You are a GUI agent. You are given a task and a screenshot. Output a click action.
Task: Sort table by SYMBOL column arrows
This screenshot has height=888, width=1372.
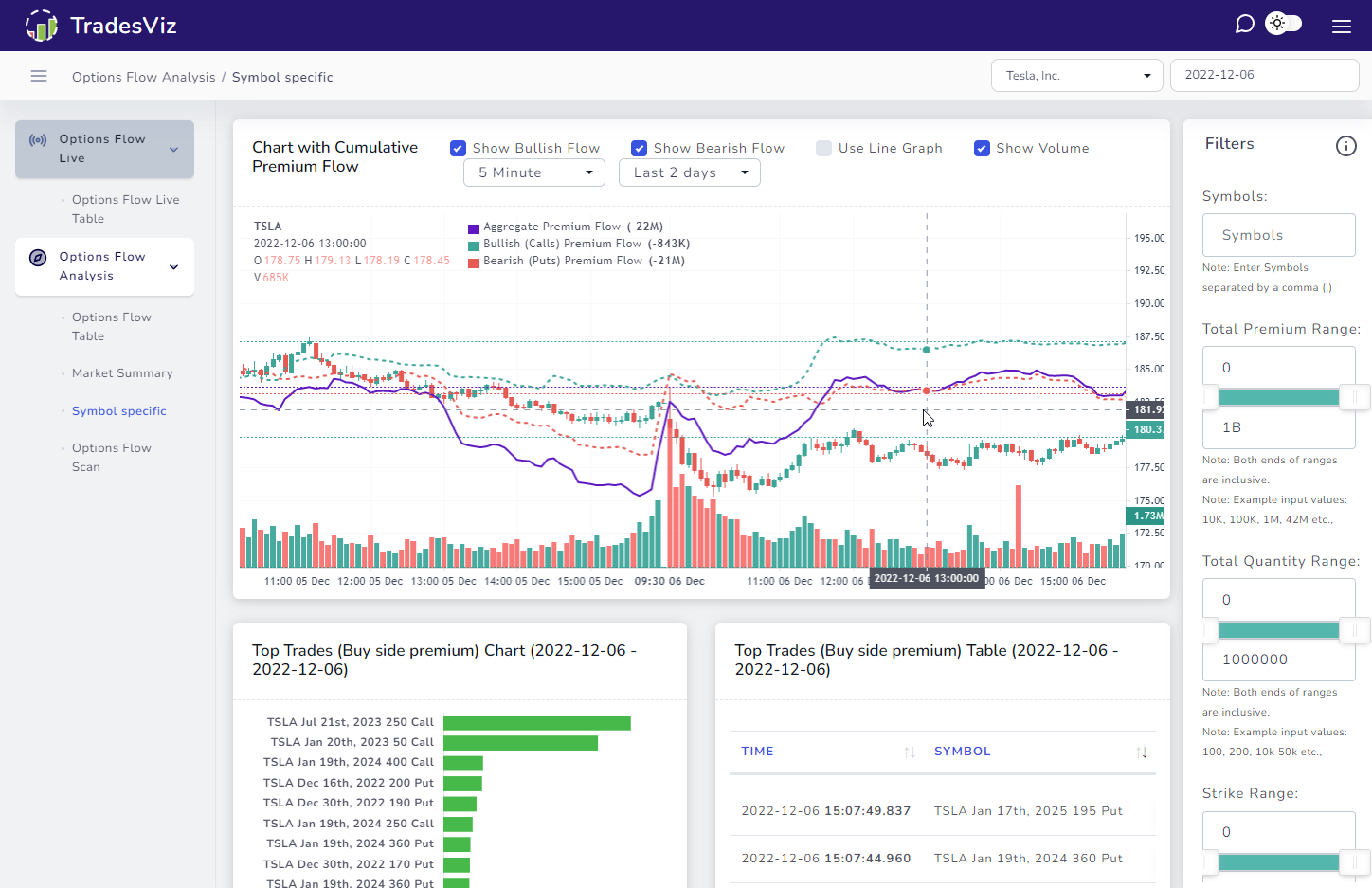1142,752
